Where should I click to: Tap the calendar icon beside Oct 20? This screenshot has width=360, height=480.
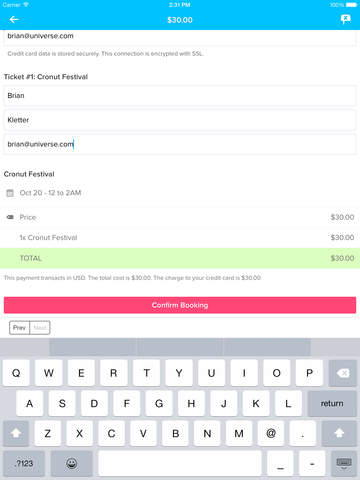point(10,193)
